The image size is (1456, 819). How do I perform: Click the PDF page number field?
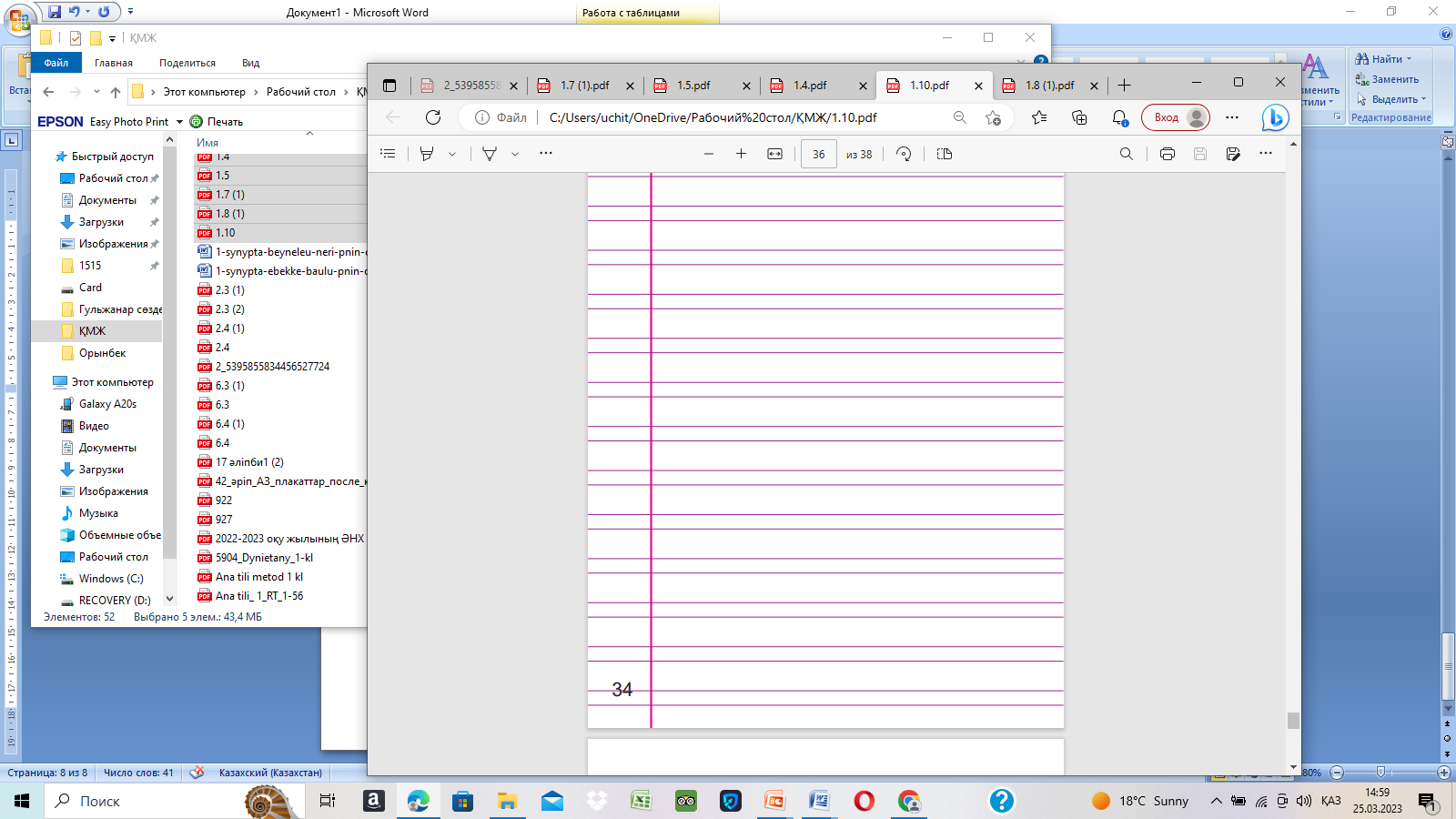(818, 155)
